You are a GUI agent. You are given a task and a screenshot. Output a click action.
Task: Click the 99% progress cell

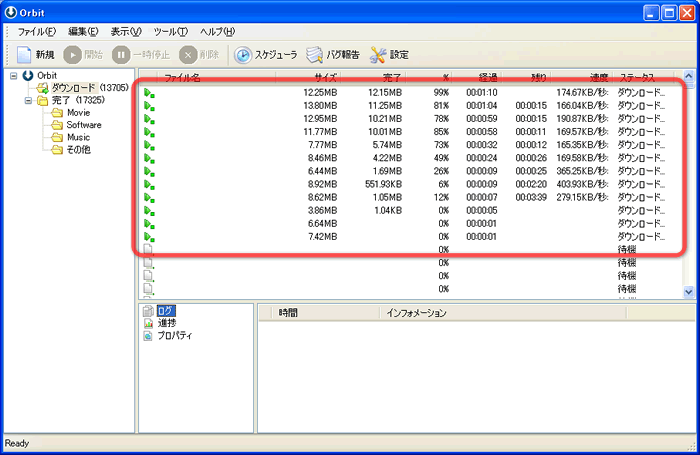(x=441, y=92)
